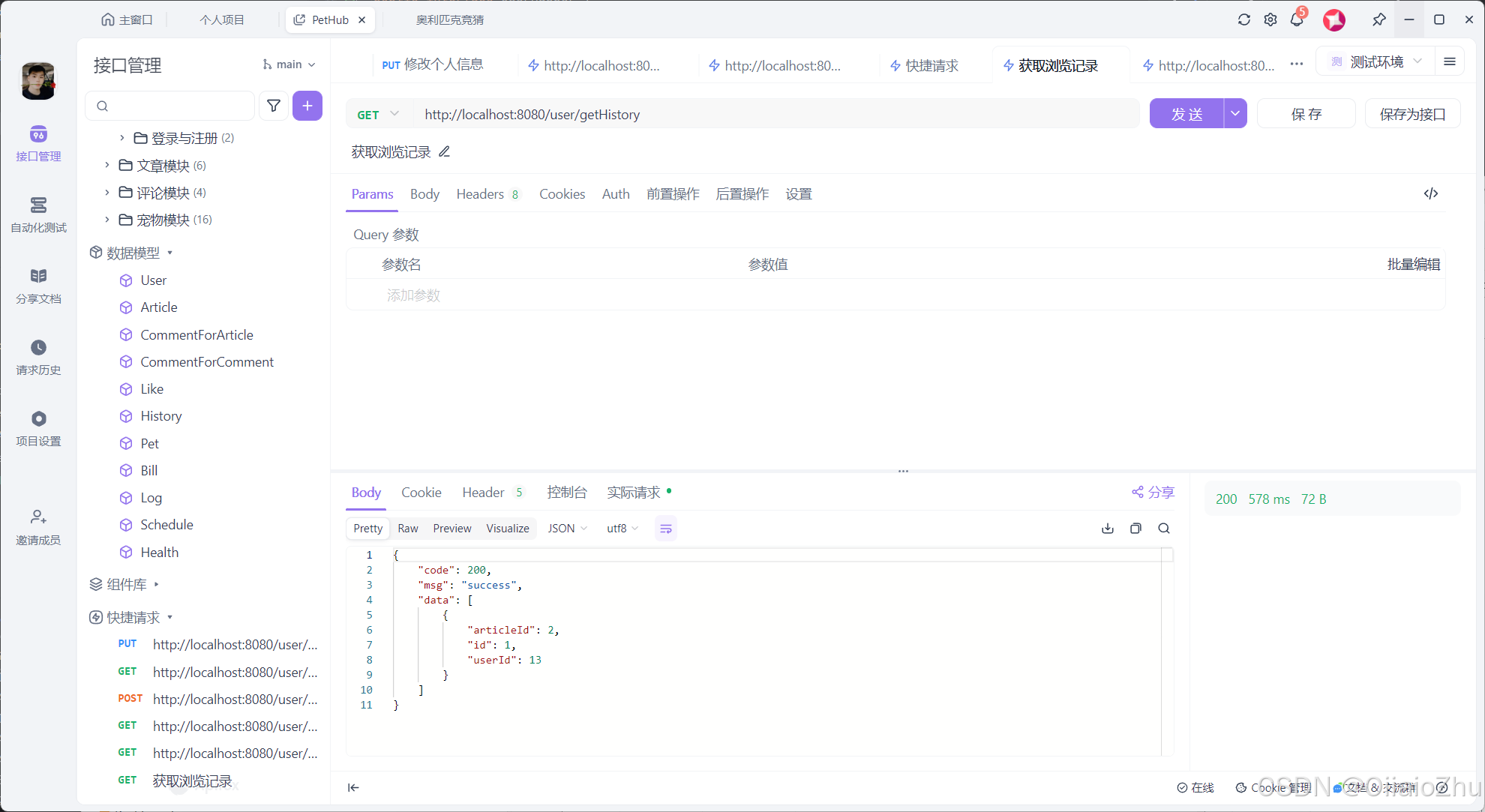Open the 邀请成员 sidebar panel
1485x812 pixels.
pyautogui.click(x=37, y=526)
